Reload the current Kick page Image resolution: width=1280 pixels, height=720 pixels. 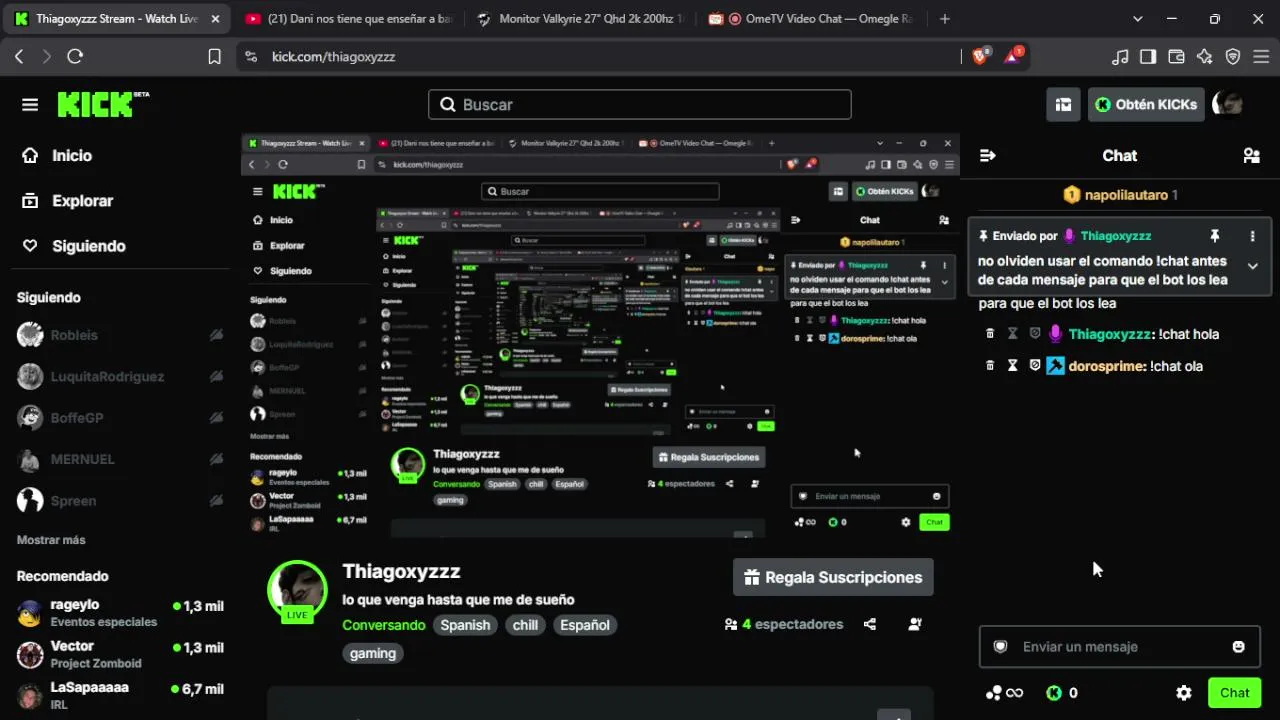tap(75, 57)
